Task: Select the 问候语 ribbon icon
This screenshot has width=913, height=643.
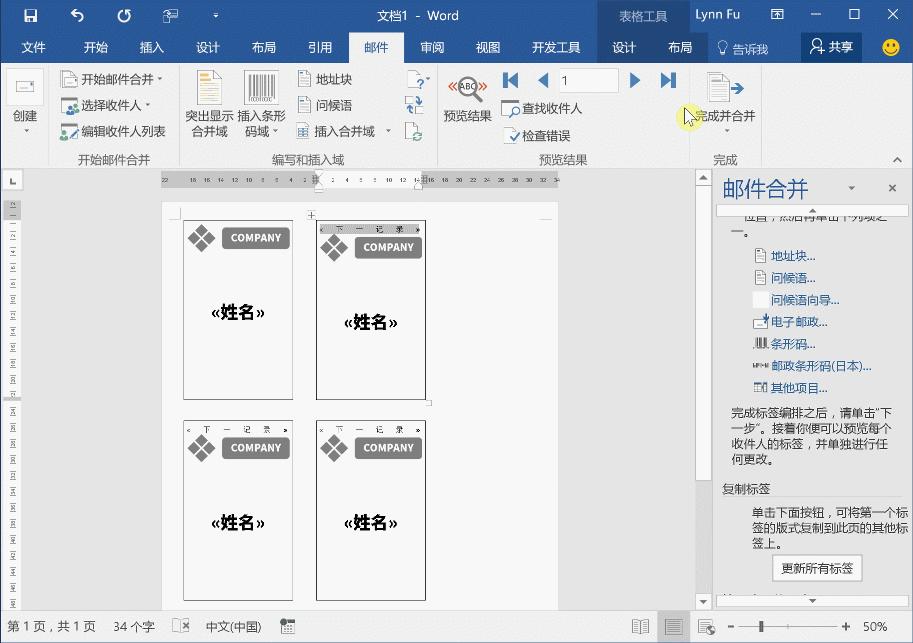Action: point(327,103)
